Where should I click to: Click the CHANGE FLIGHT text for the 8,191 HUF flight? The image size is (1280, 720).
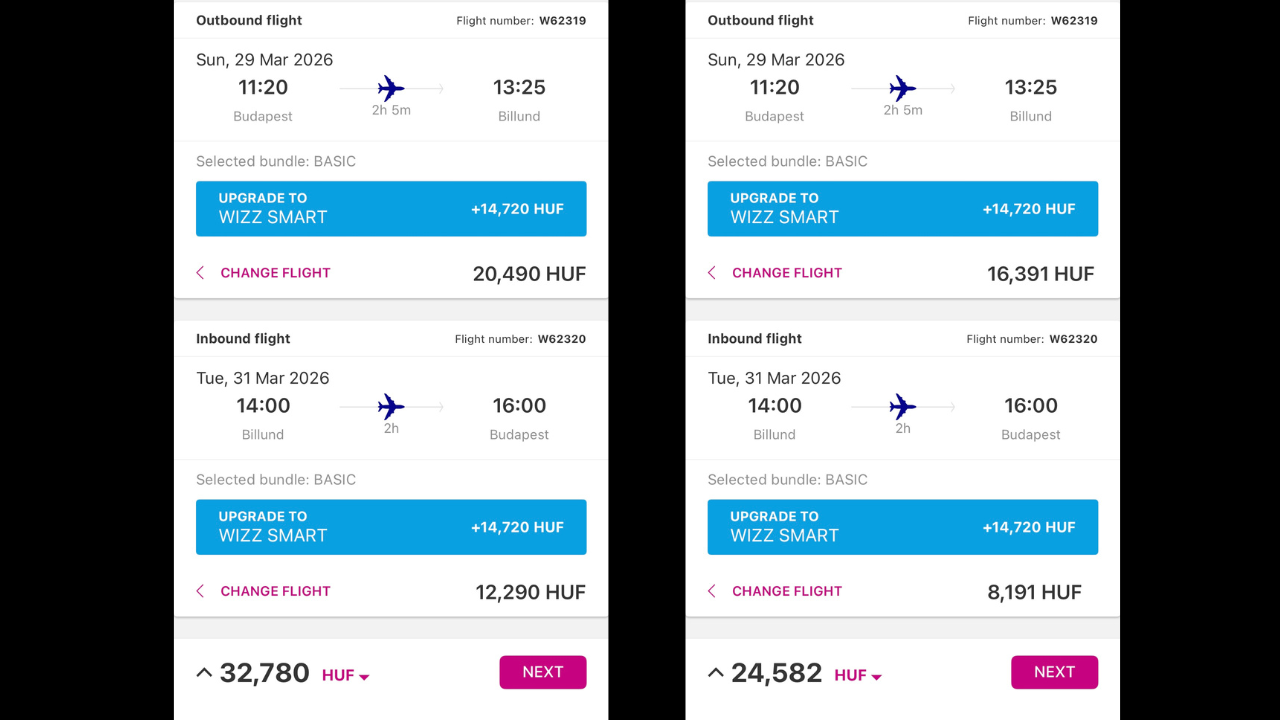(787, 591)
